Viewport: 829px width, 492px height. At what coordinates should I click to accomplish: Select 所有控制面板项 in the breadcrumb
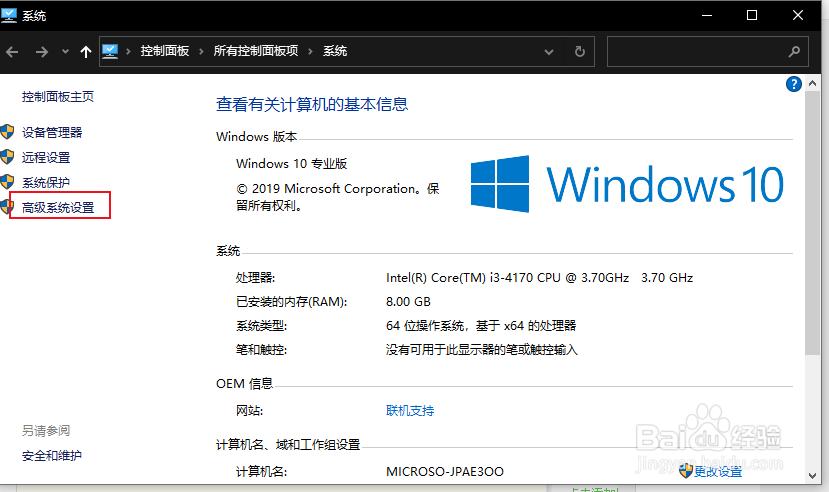pyautogui.click(x=256, y=51)
